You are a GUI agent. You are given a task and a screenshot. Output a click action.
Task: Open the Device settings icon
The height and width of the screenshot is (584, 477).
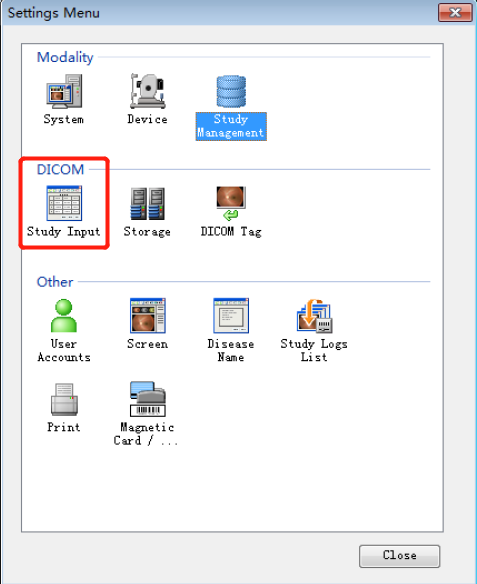[x=147, y=92]
